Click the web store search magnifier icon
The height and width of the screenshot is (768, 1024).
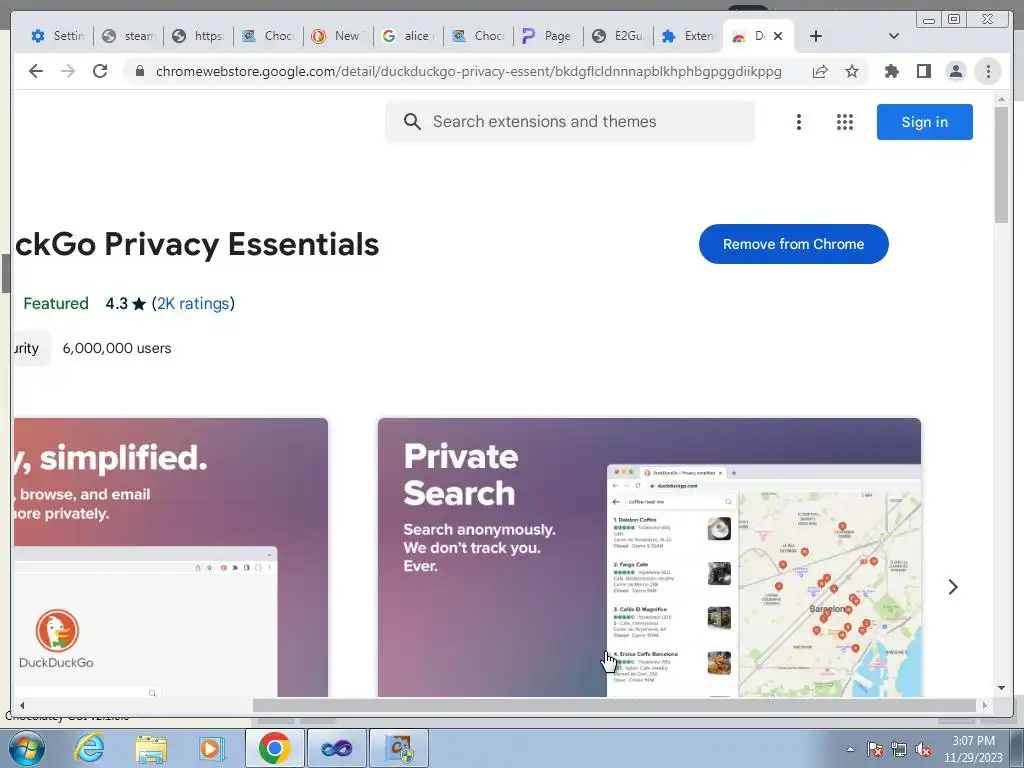(x=412, y=121)
